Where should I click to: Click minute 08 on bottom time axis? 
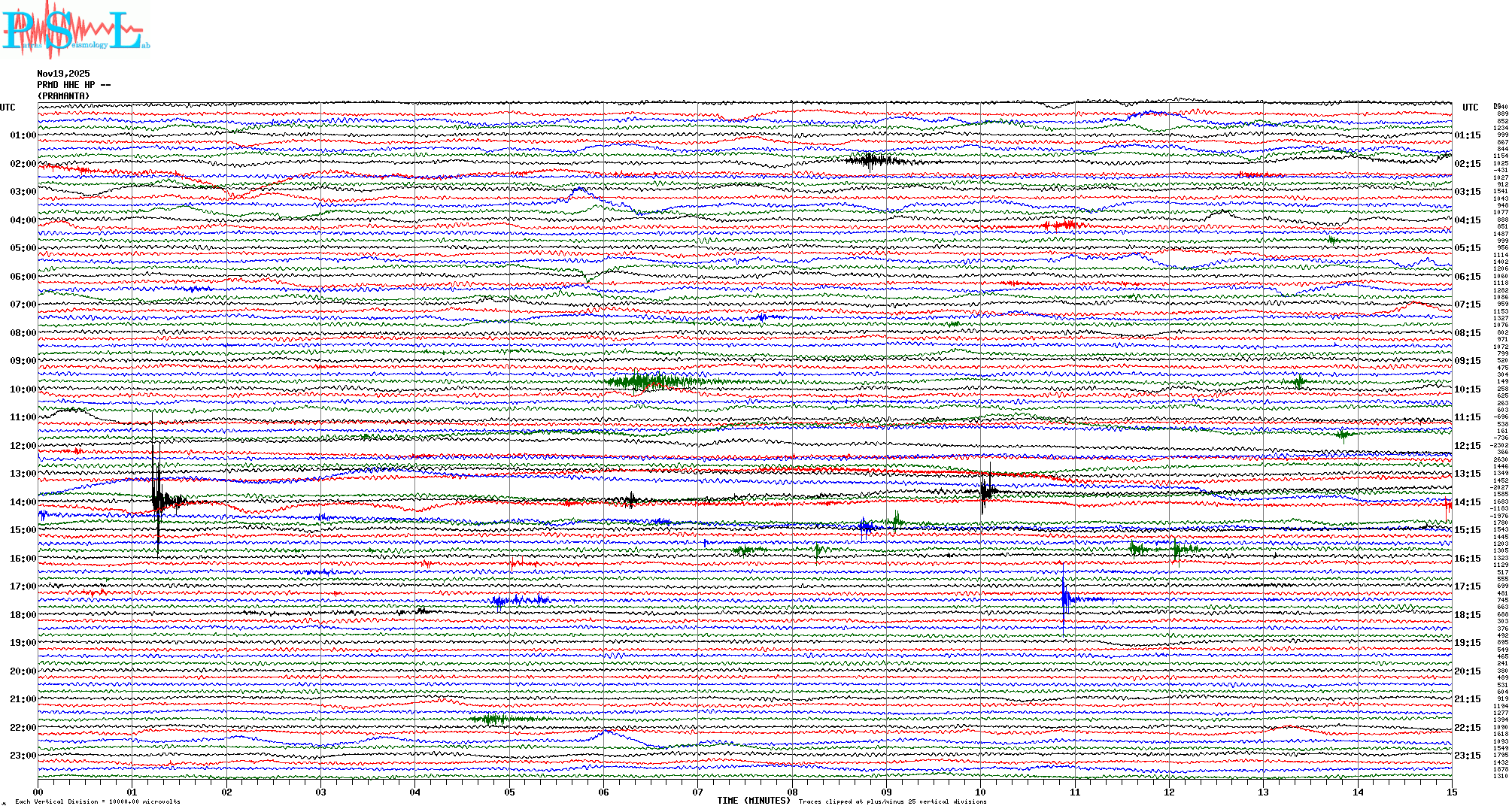coord(792,792)
